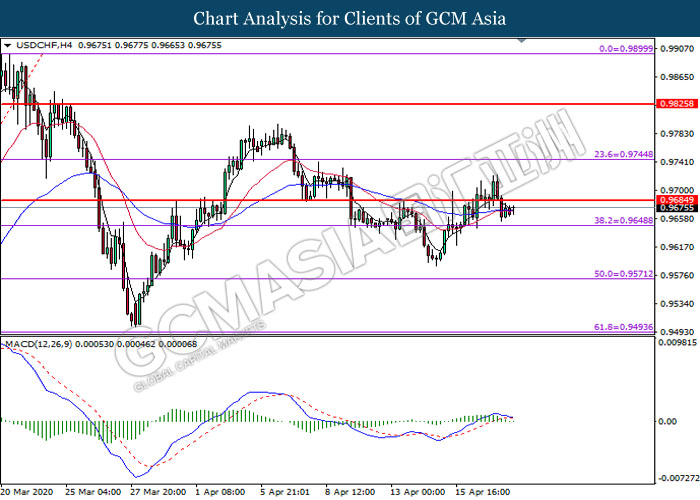The height and width of the screenshot is (500, 700).
Task: Click the MACD(12,26,9) indicator label
Action: [38, 344]
